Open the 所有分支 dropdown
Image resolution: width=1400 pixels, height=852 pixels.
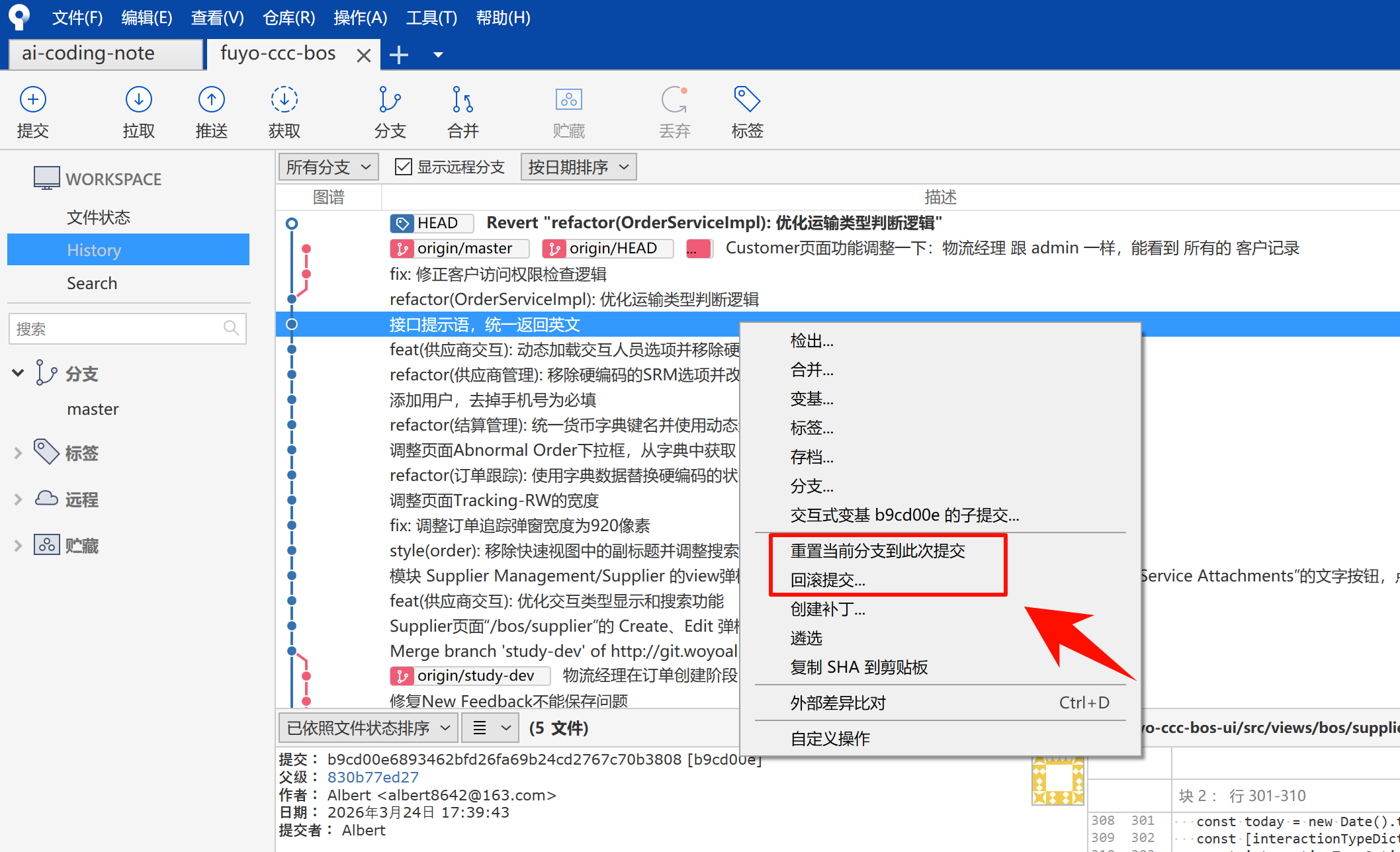click(x=328, y=167)
